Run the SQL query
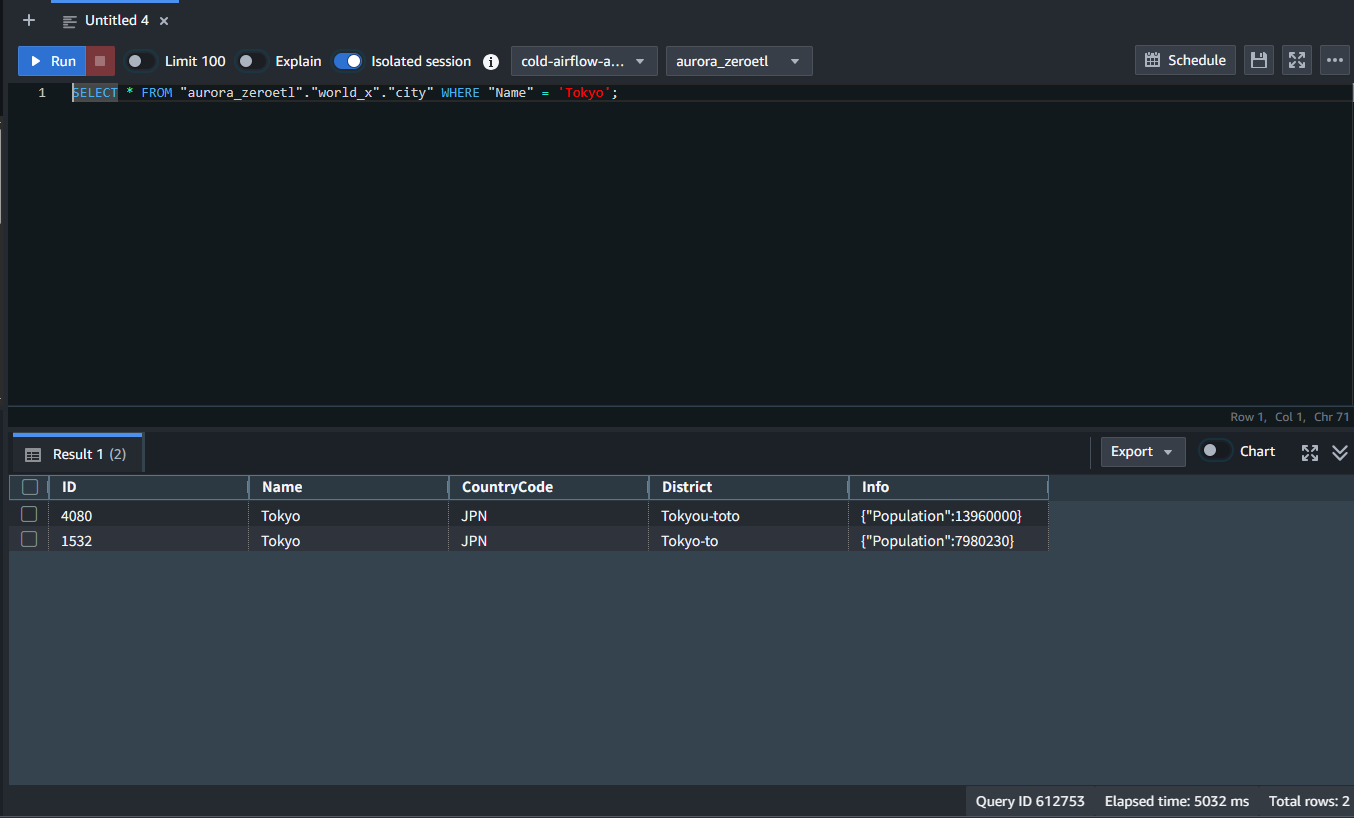 click(x=52, y=61)
